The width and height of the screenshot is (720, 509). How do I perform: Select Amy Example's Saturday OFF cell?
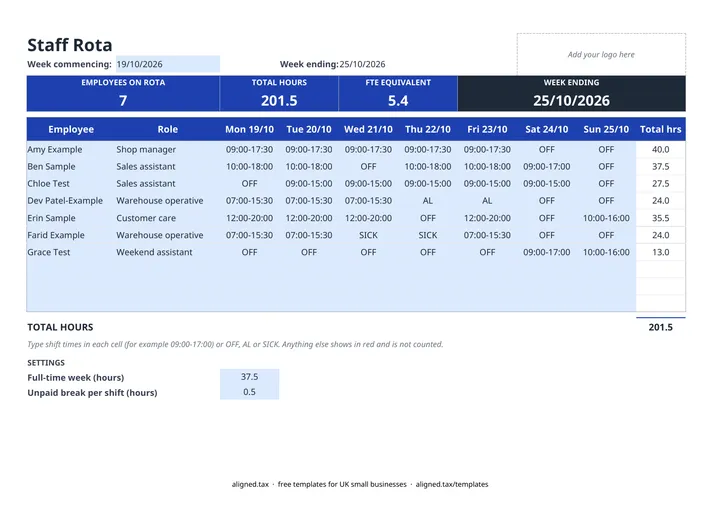tap(547, 149)
